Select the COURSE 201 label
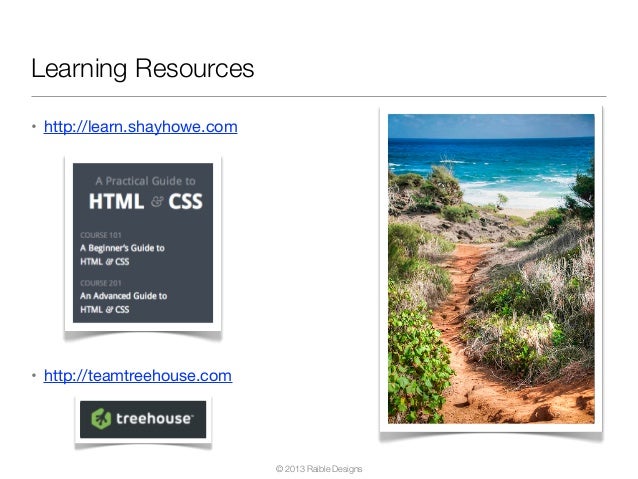The width and height of the screenshot is (638, 479). click(x=101, y=283)
